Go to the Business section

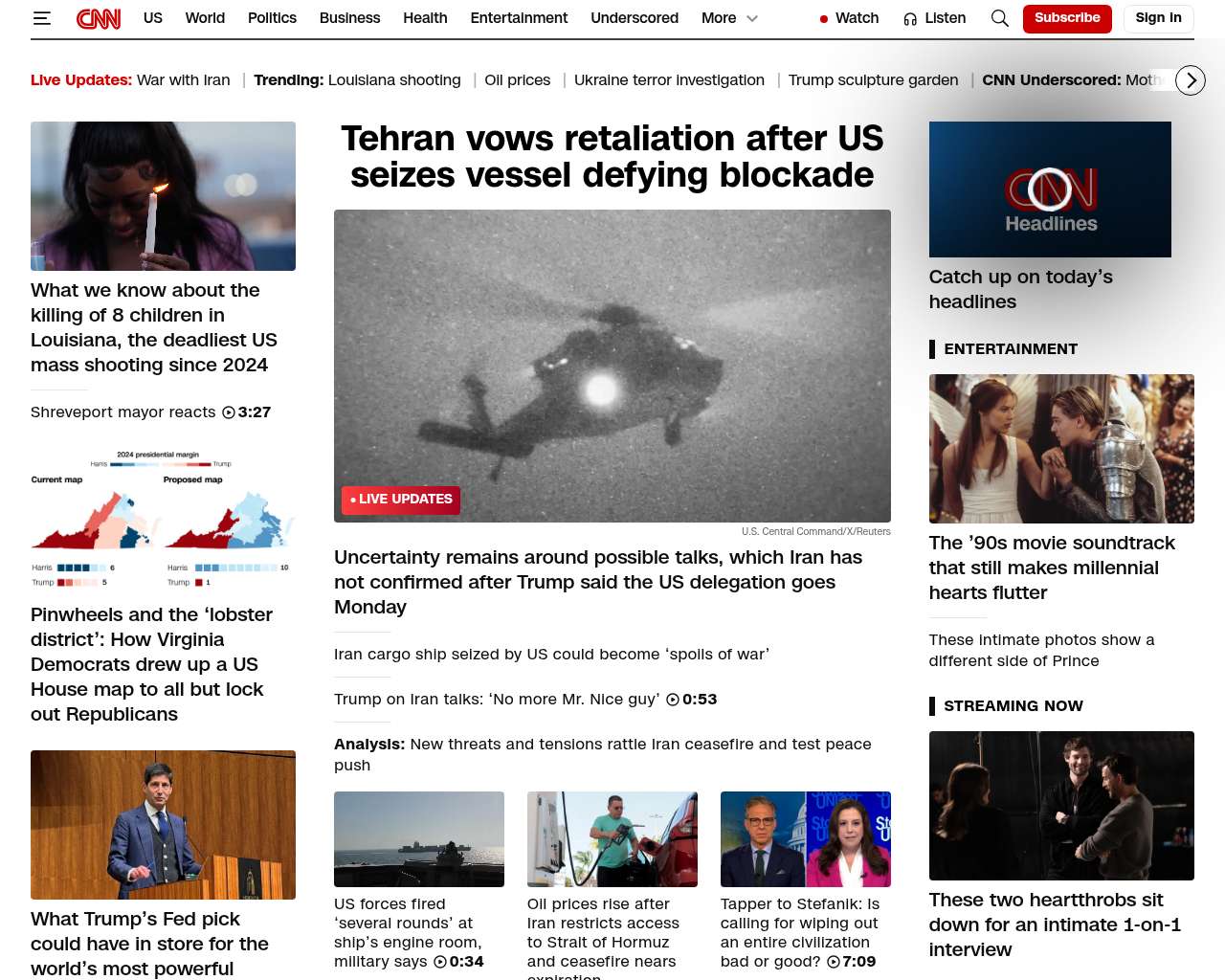(x=350, y=18)
